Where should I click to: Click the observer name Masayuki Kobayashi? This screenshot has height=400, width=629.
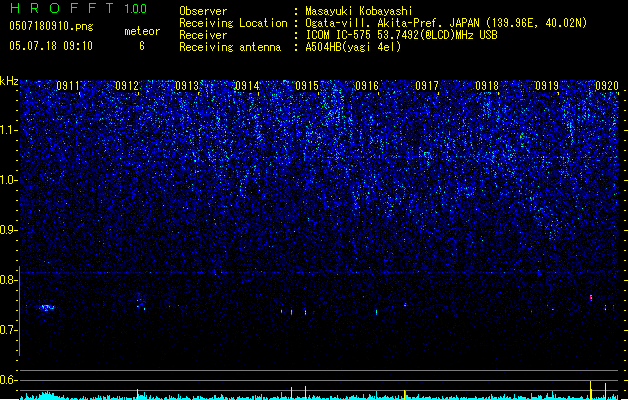359,11
